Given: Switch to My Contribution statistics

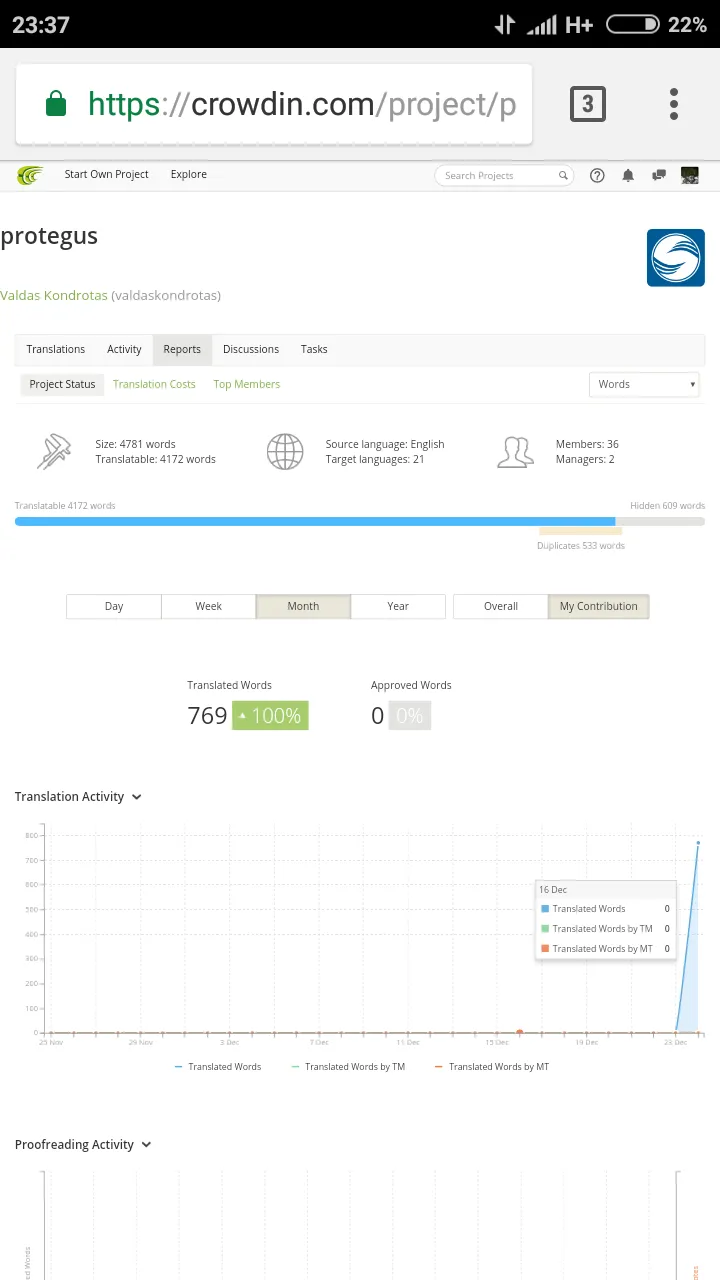Looking at the screenshot, I should [x=598, y=606].
